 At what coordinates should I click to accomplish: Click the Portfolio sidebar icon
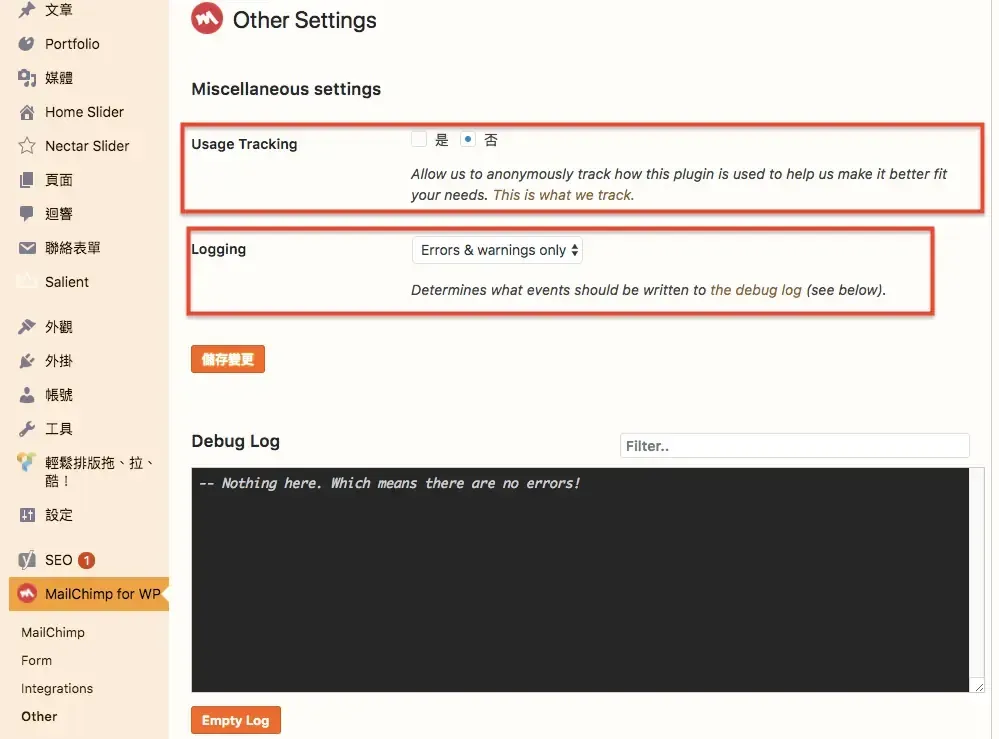[26, 44]
